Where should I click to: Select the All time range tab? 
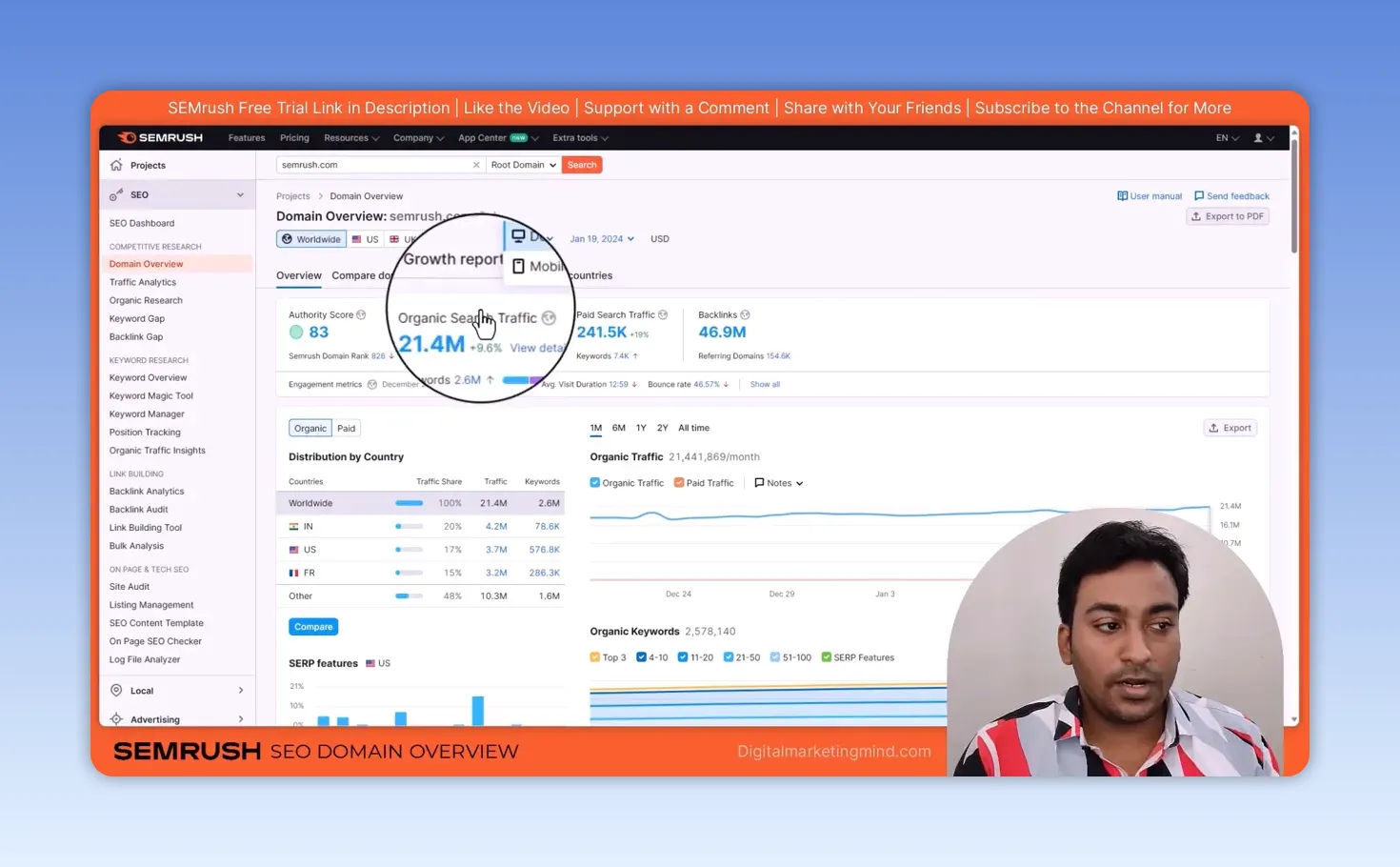pos(693,429)
